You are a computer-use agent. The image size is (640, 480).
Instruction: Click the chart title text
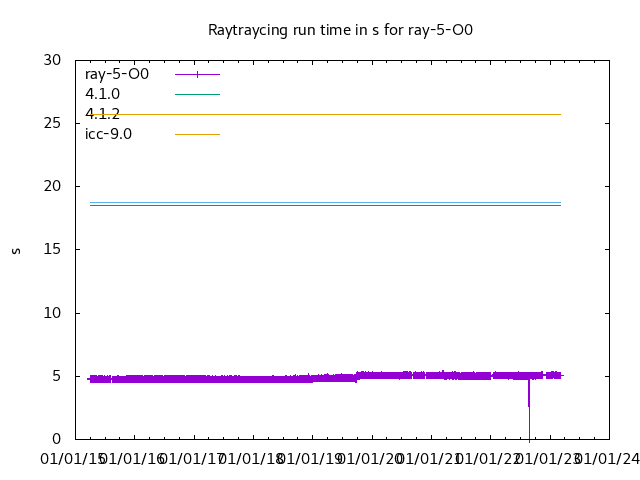[x=340, y=30]
